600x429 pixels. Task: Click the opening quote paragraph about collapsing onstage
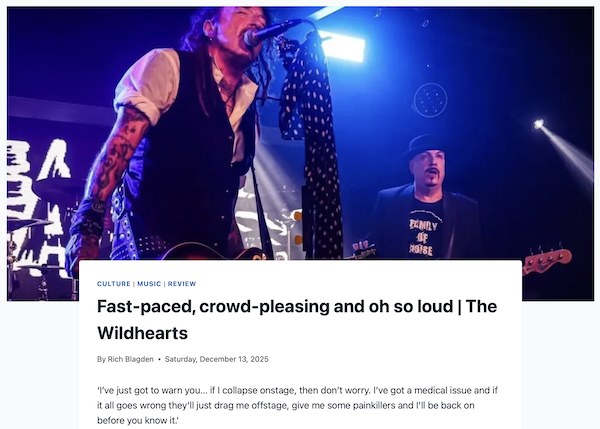point(297,405)
